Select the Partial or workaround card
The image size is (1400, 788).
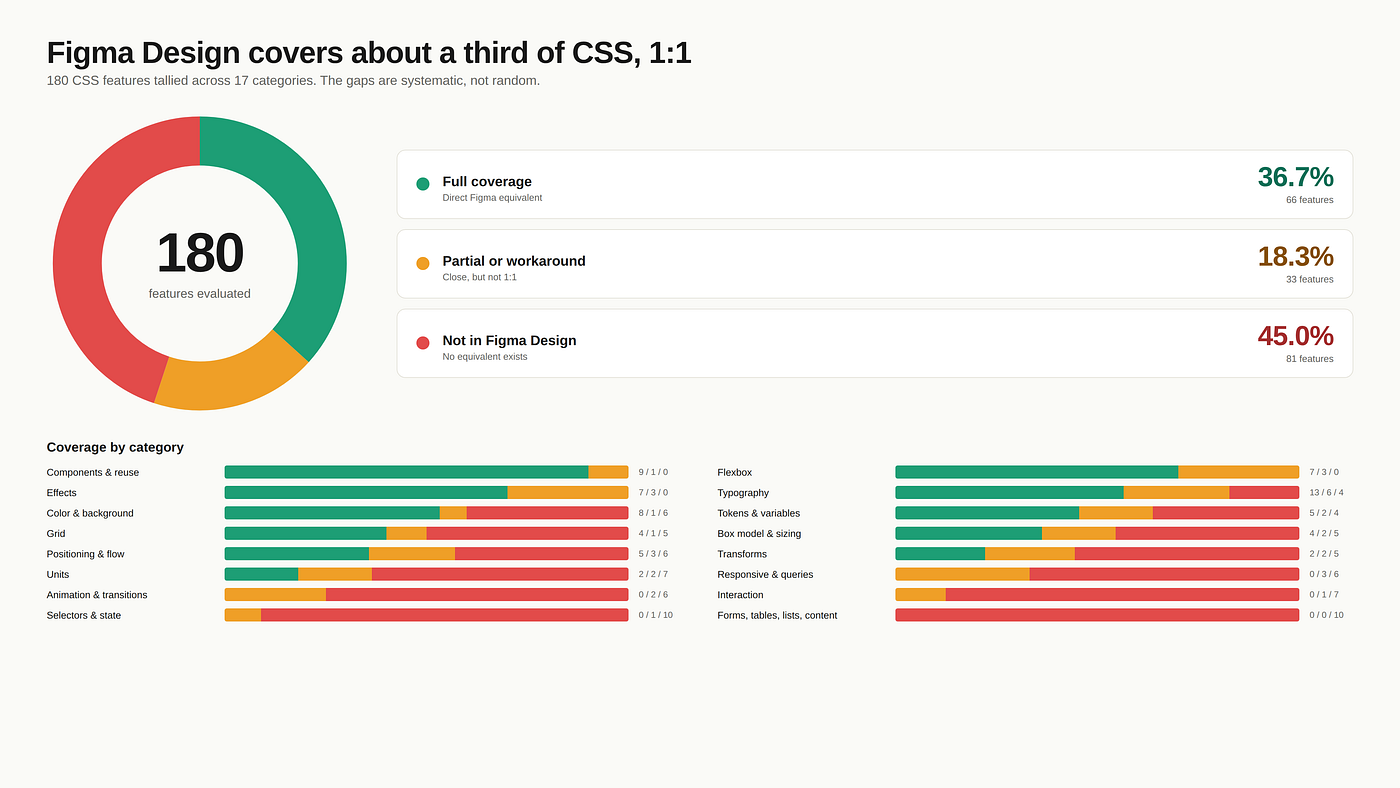click(x=875, y=264)
